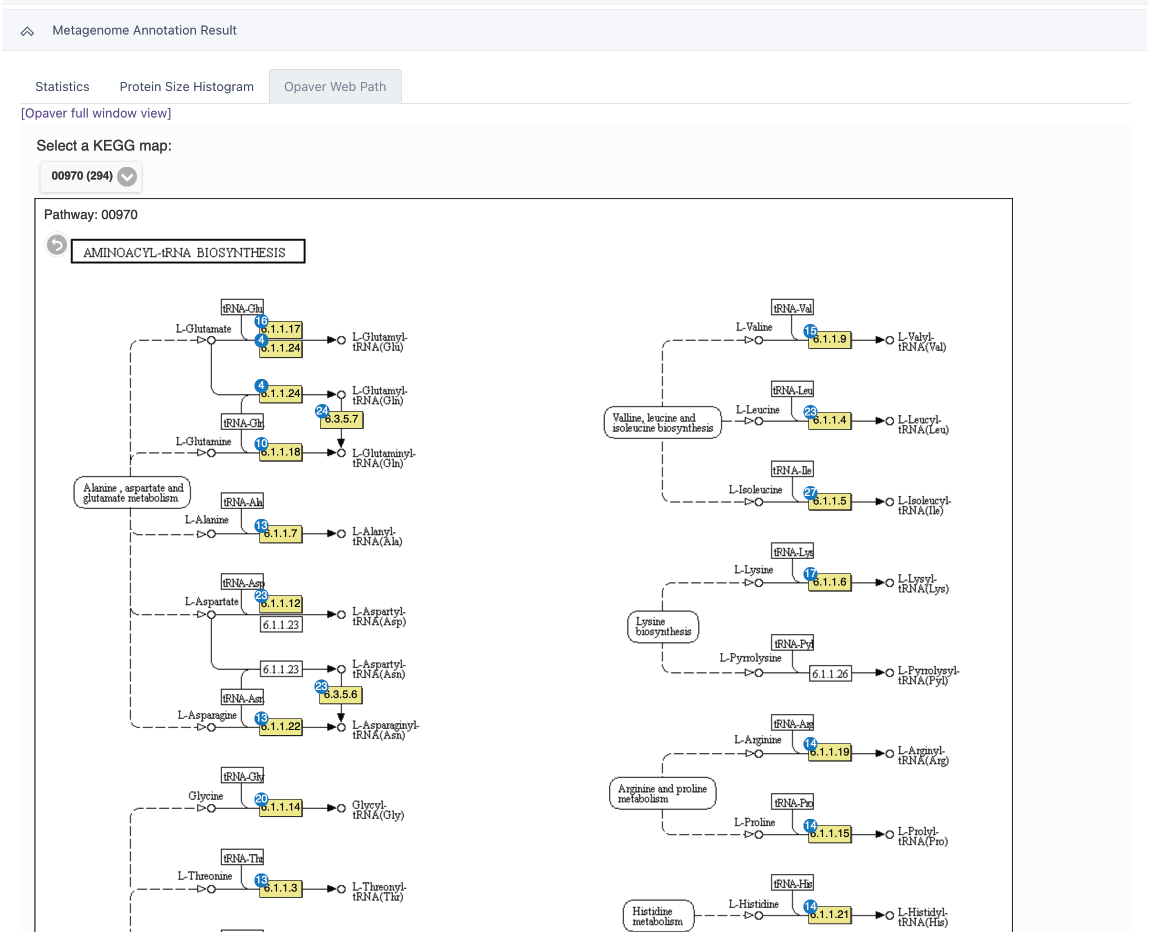Click the blue badge on 6.1.1.21

[x=810, y=906]
